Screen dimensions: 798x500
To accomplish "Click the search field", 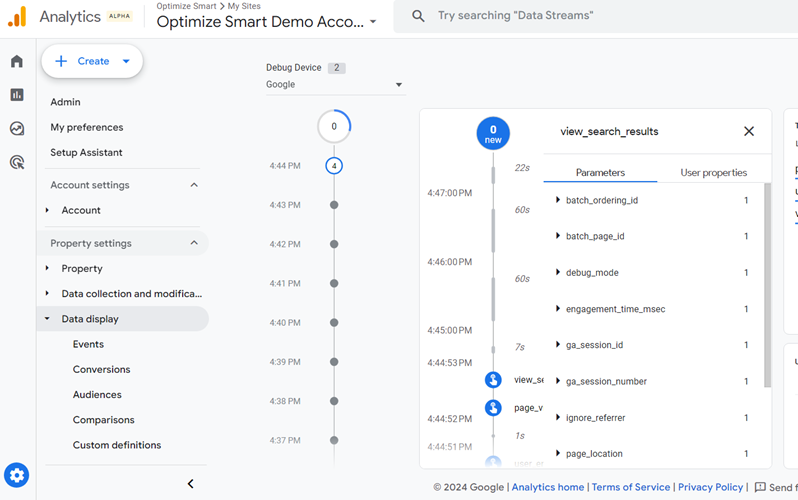I will [595, 16].
